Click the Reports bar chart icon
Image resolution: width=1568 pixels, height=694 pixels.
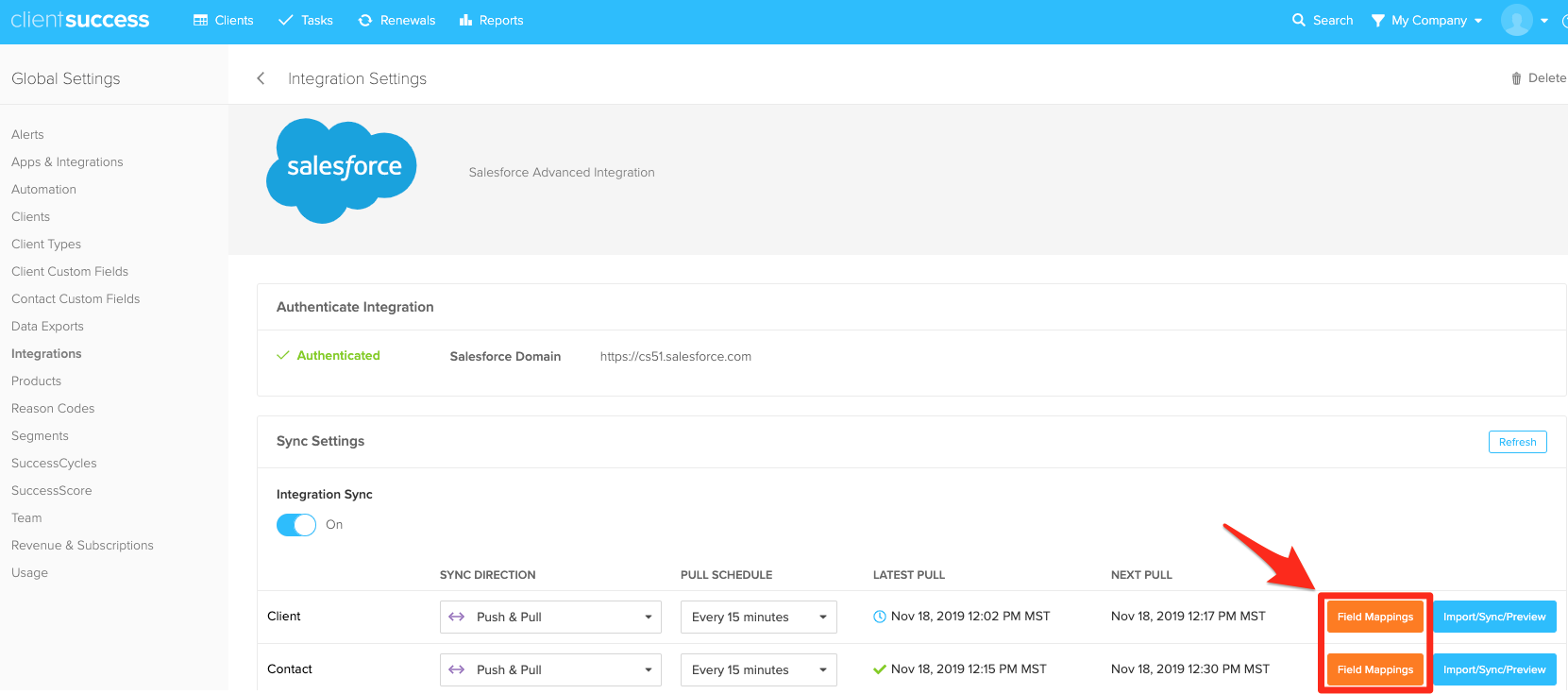tap(465, 20)
